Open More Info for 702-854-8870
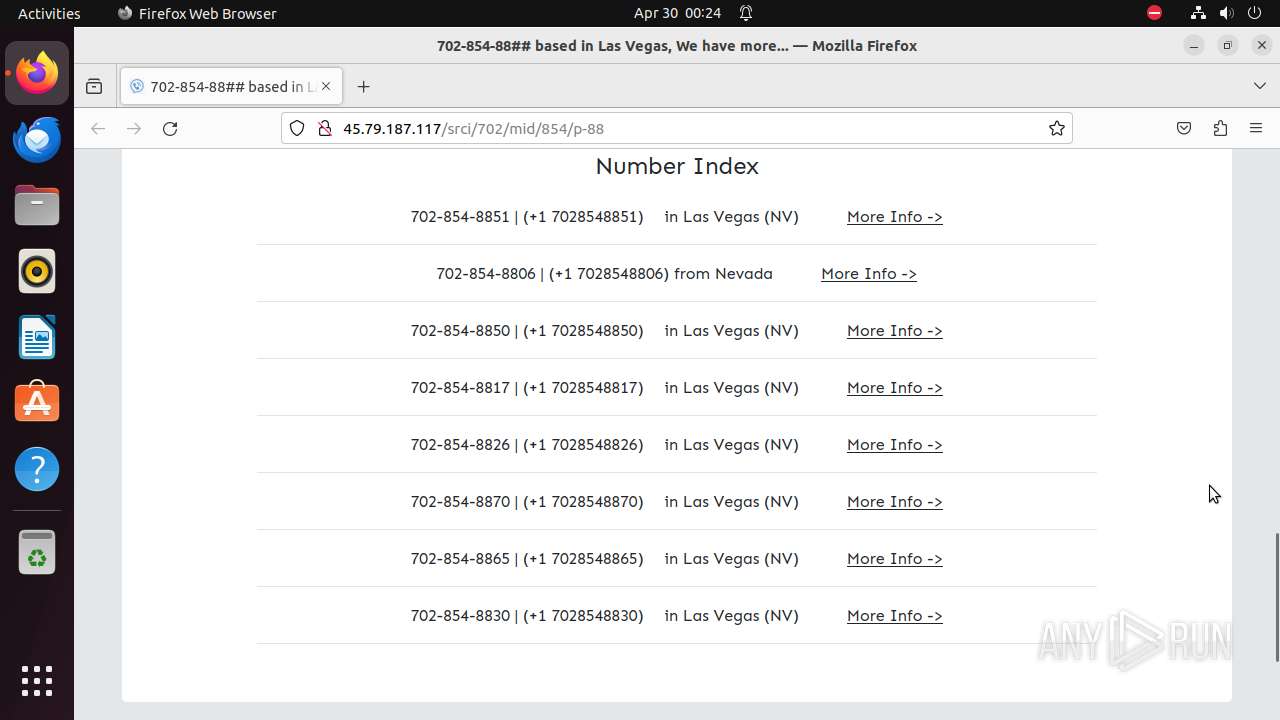Screen dimensions: 1280x720 point(895,502)
